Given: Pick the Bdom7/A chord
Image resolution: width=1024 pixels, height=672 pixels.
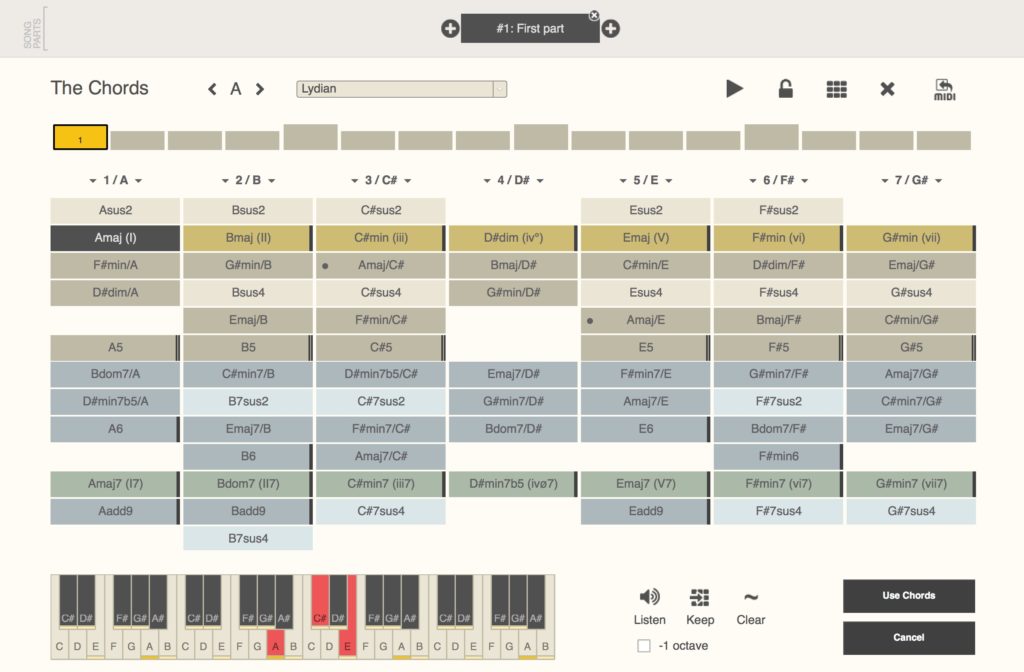Looking at the screenshot, I should (115, 374).
